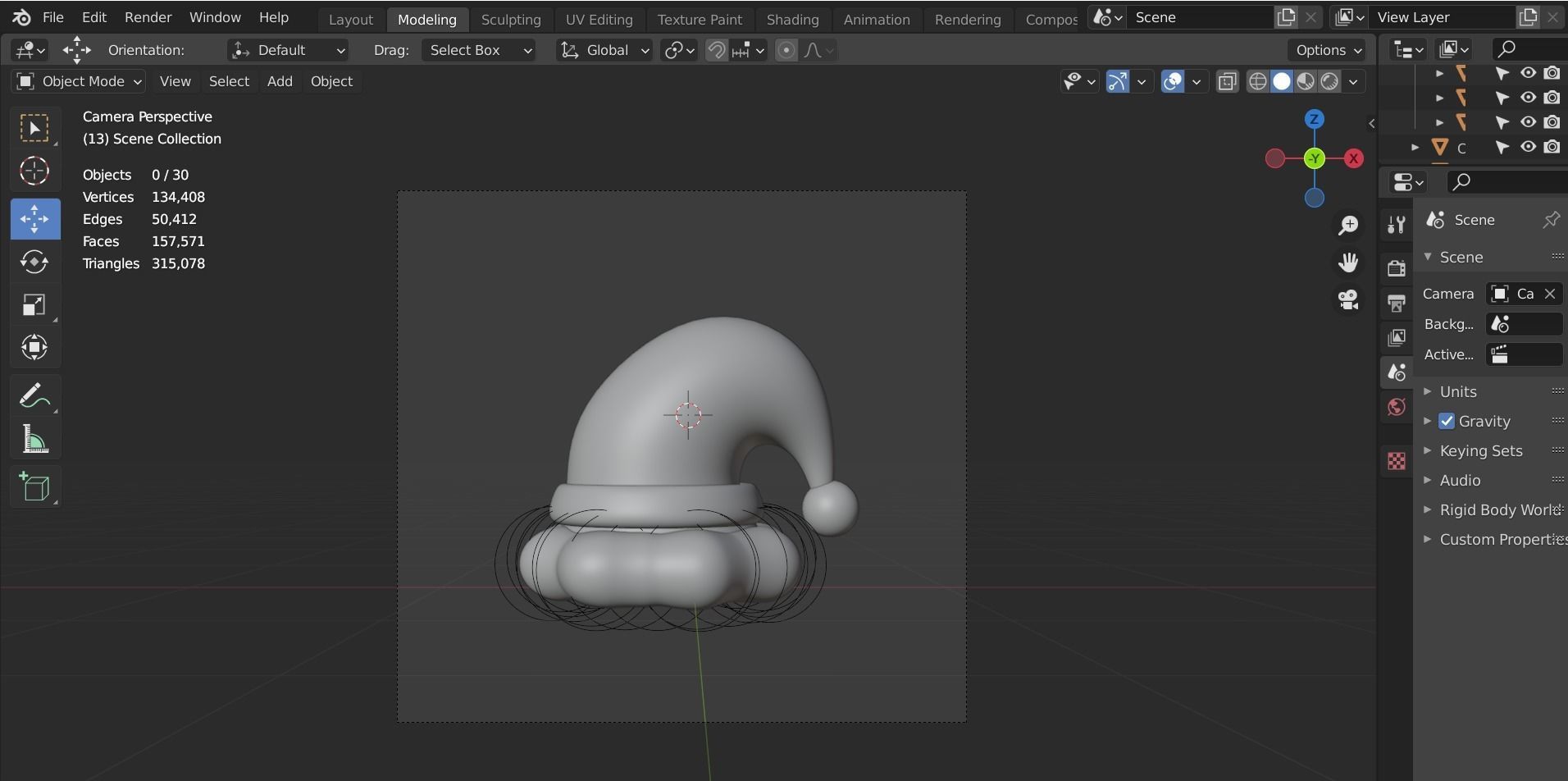Switch to wireframe viewport shading

[x=1257, y=81]
